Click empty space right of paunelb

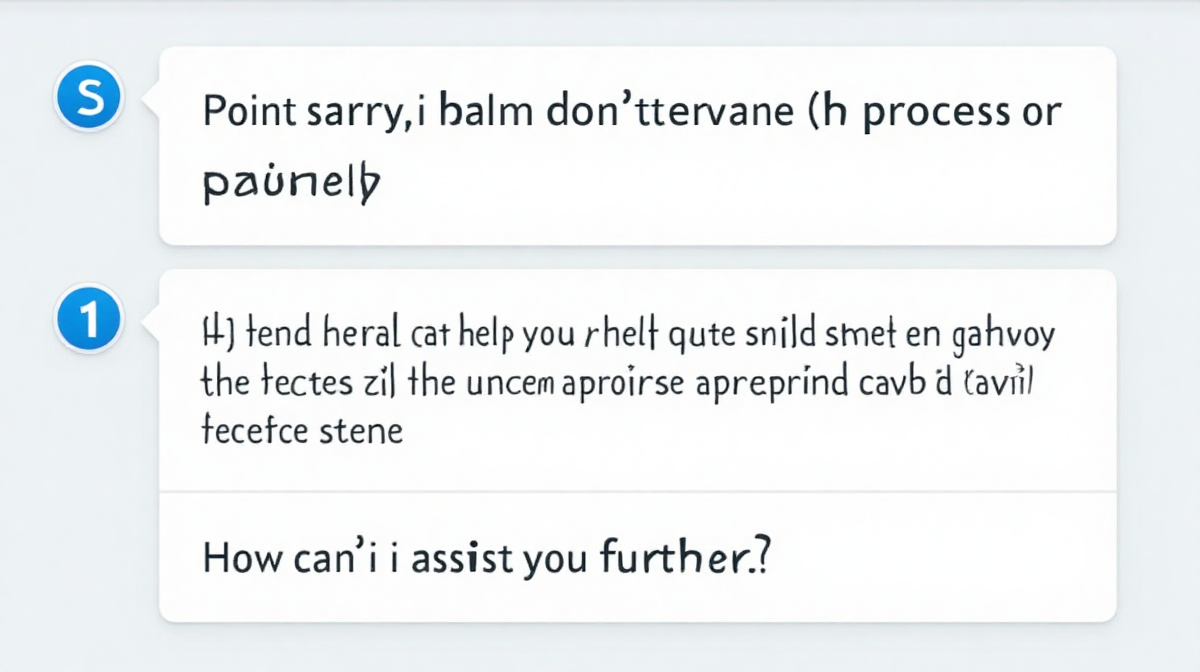[740, 184]
